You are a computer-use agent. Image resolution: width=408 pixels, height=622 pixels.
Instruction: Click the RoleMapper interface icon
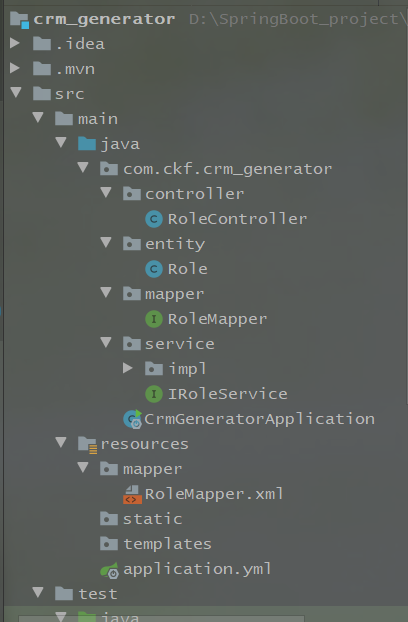coord(154,319)
